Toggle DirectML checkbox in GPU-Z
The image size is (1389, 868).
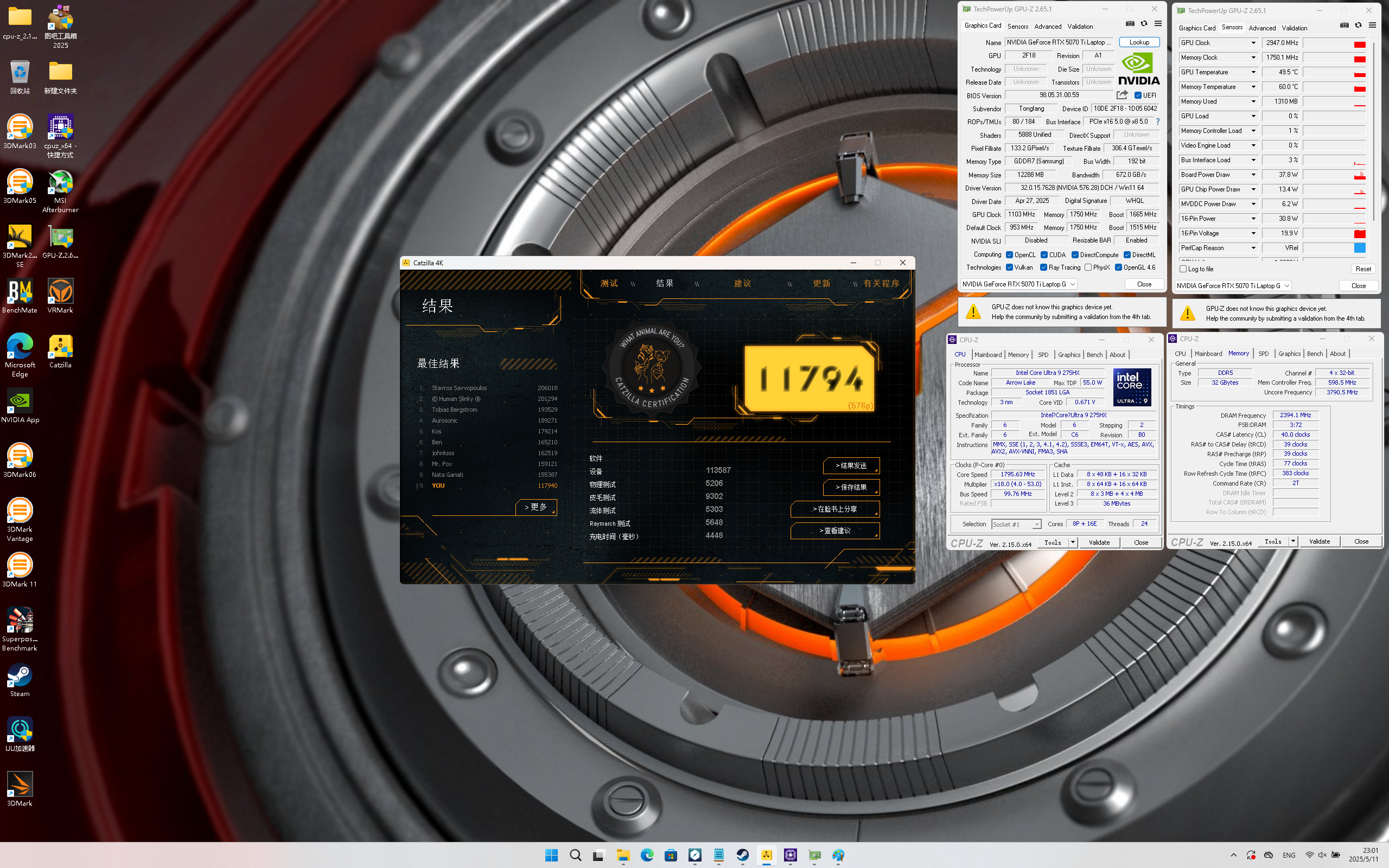(x=1127, y=255)
